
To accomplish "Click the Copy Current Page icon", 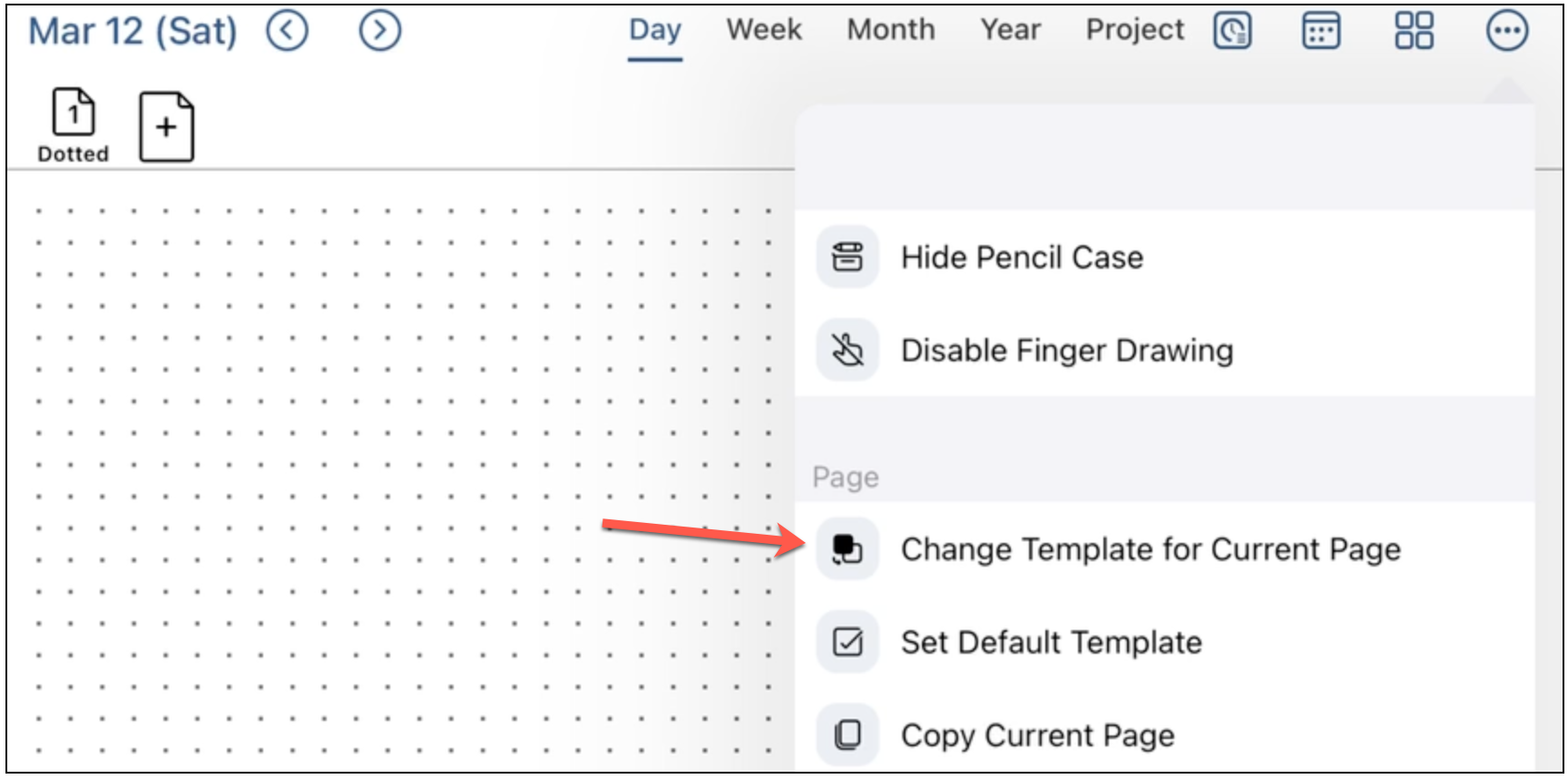I will [846, 735].
